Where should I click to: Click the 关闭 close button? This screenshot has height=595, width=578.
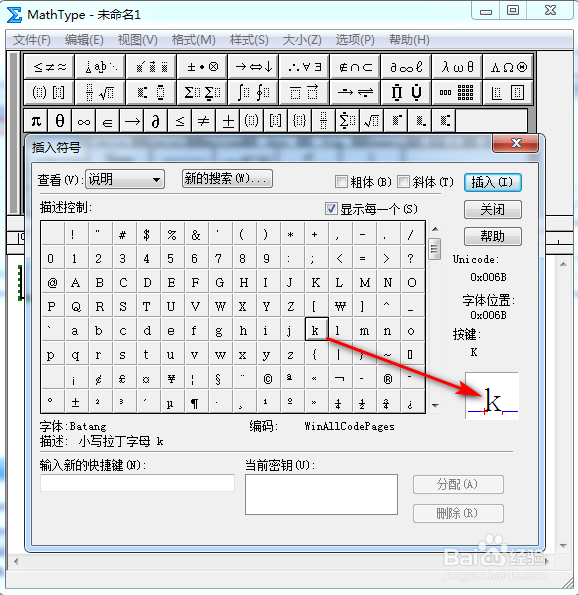pyautogui.click(x=493, y=209)
